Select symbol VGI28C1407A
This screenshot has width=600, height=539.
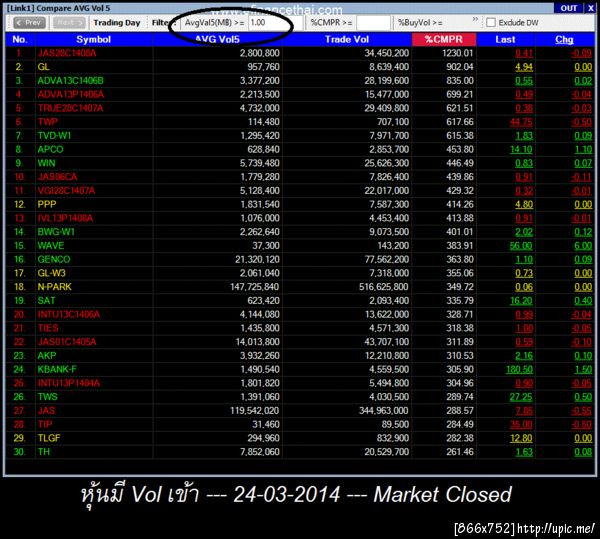pos(66,191)
